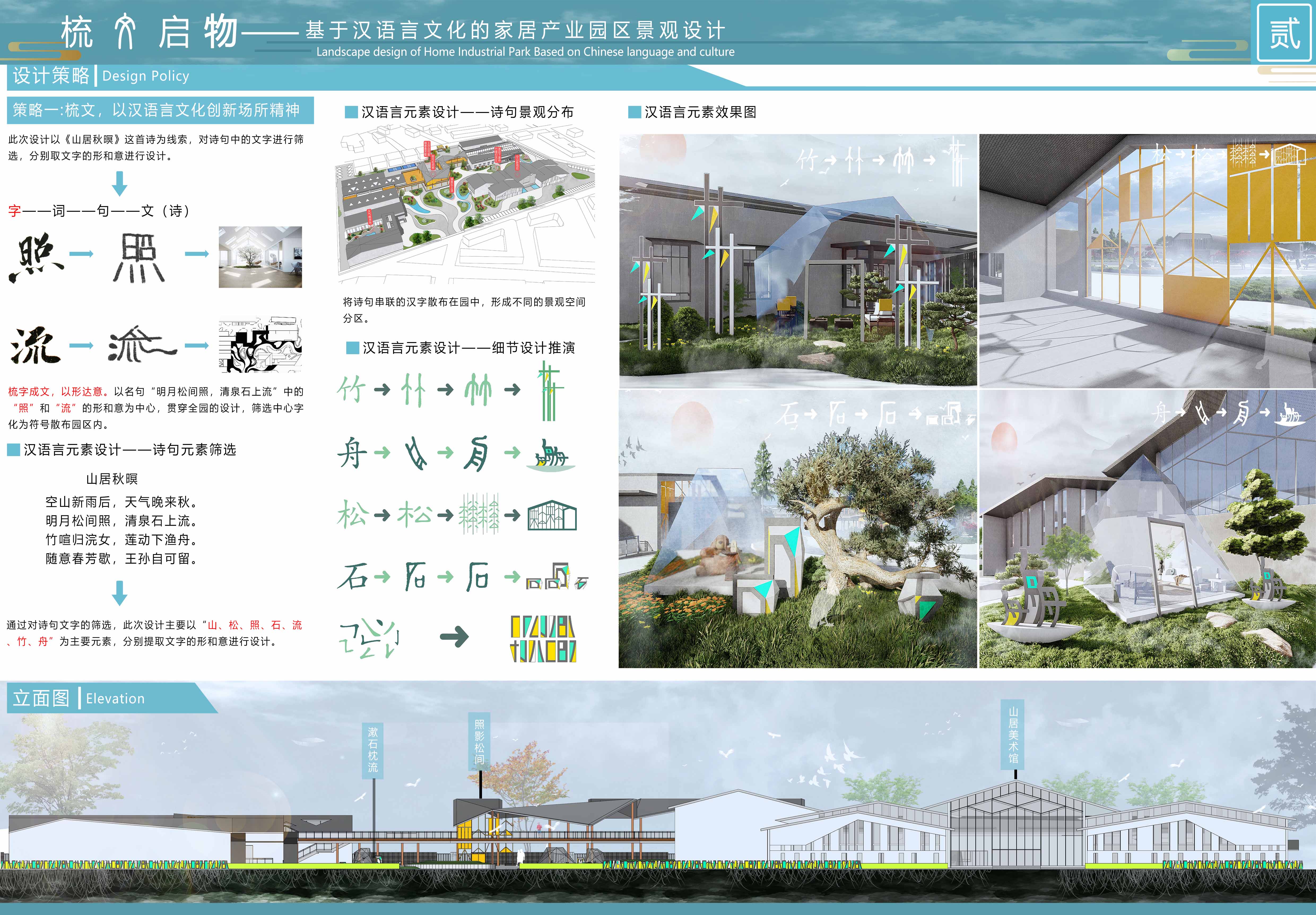
Task: Click the brush calligraphy 流 character
Action: click(x=36, y=345)
